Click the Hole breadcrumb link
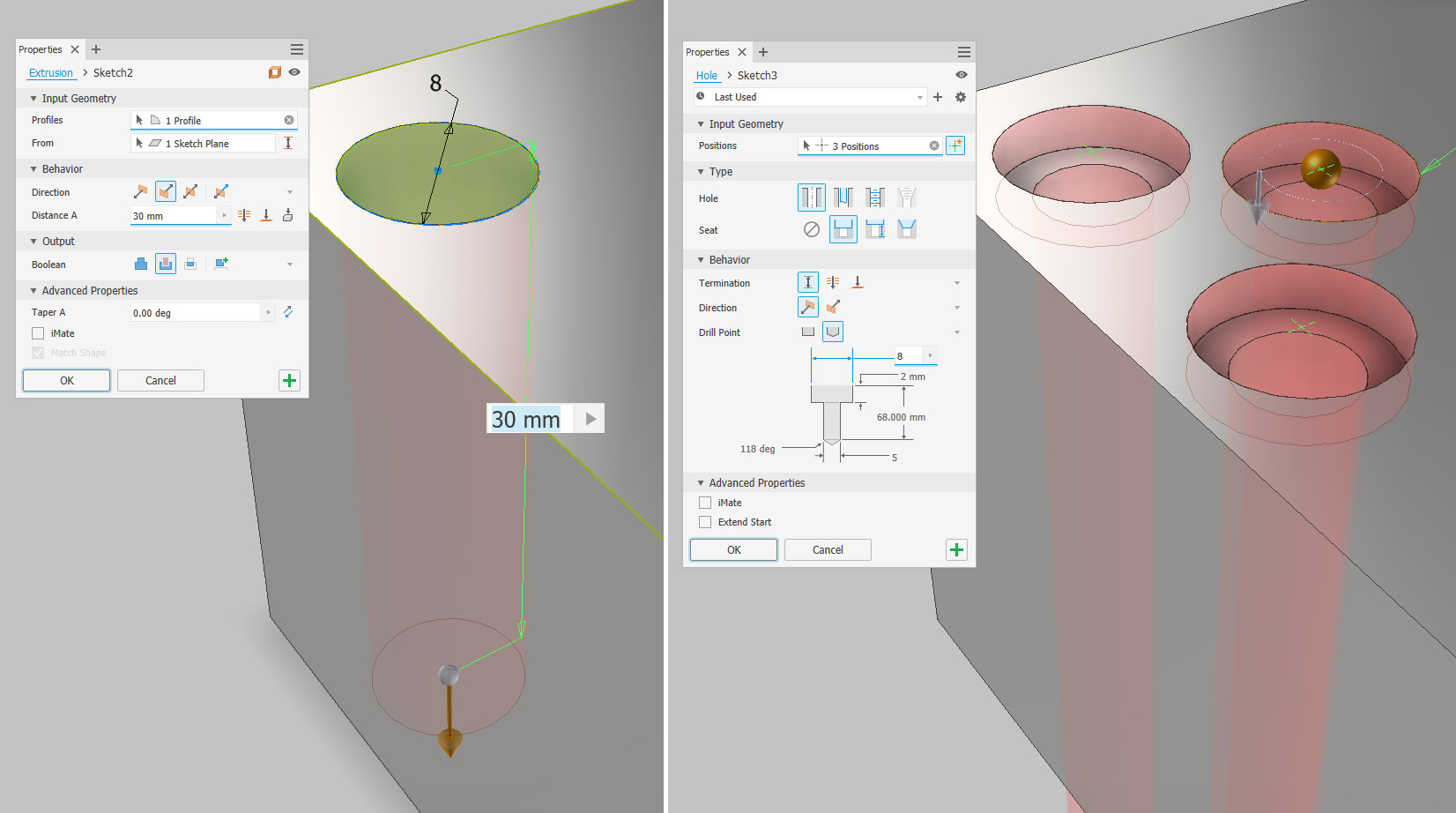This screenshot has height=813, width=1456. tap(707, 76)
